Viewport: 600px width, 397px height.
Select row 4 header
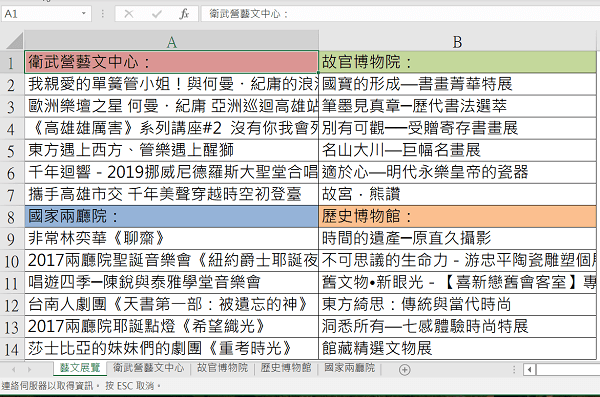tap(12, 129)
